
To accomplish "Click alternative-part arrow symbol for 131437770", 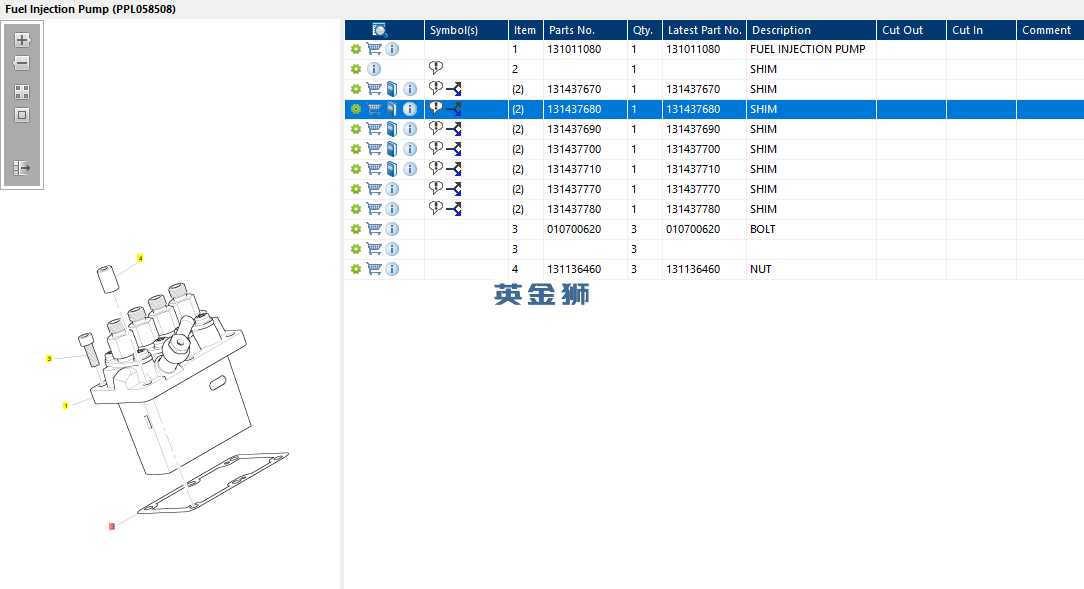I will pos(453,189).
